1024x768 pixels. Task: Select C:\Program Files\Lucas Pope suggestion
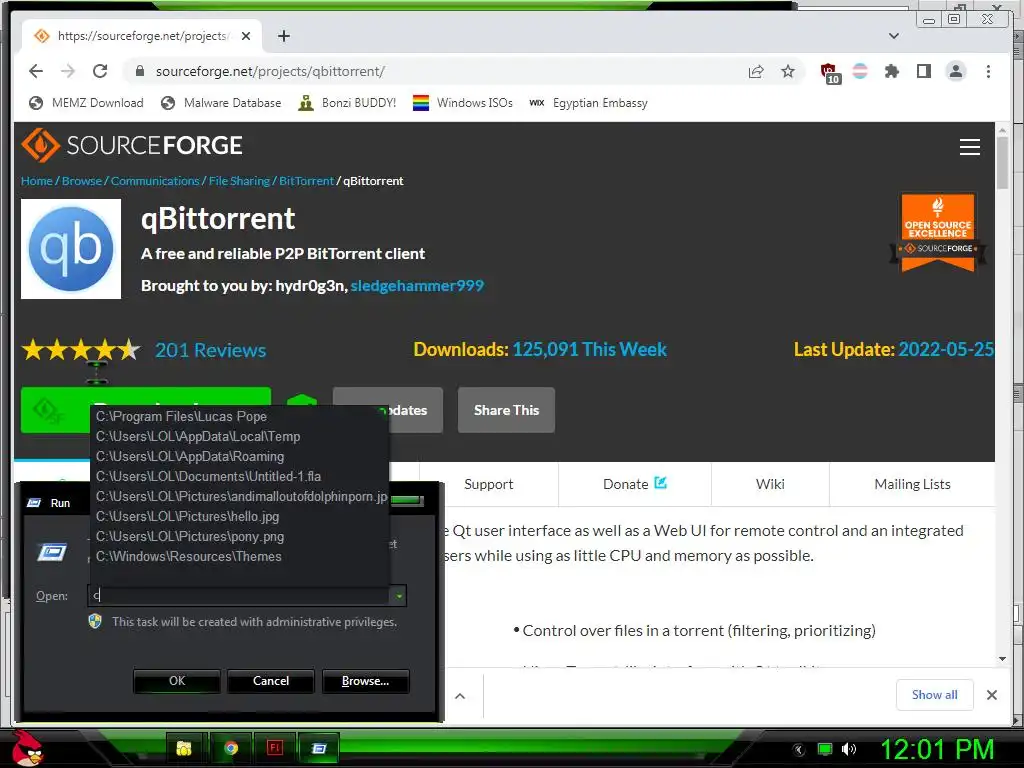click(239, 417)
